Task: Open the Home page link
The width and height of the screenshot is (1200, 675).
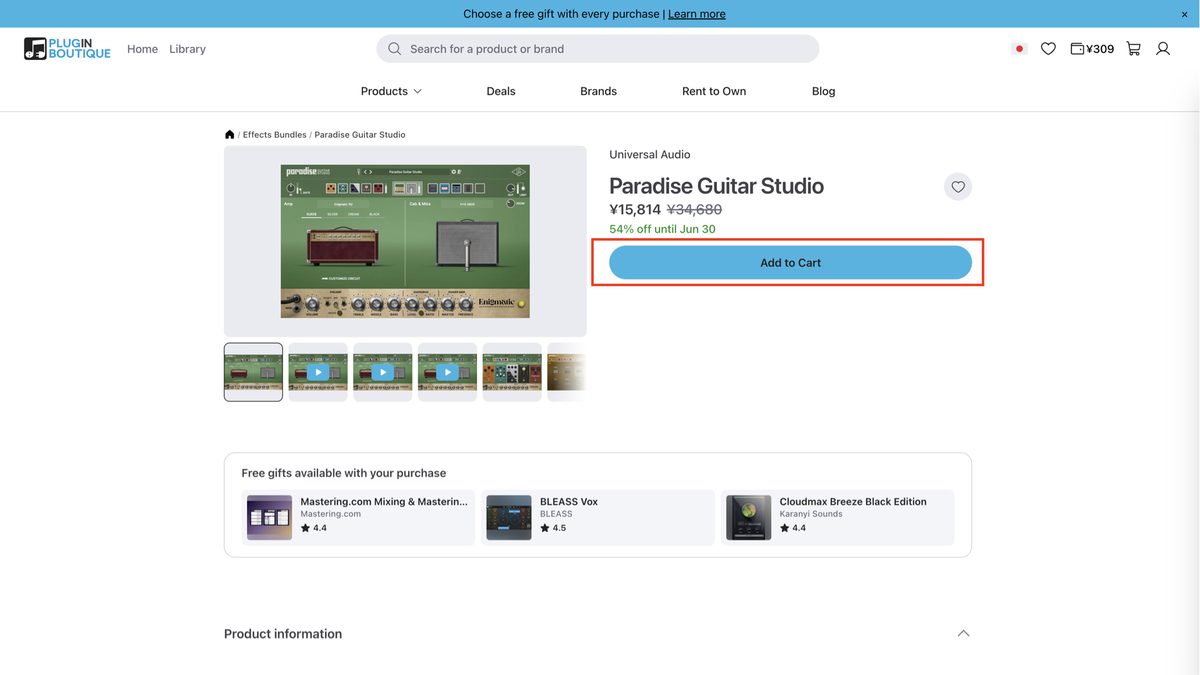Action: (142, 49)
